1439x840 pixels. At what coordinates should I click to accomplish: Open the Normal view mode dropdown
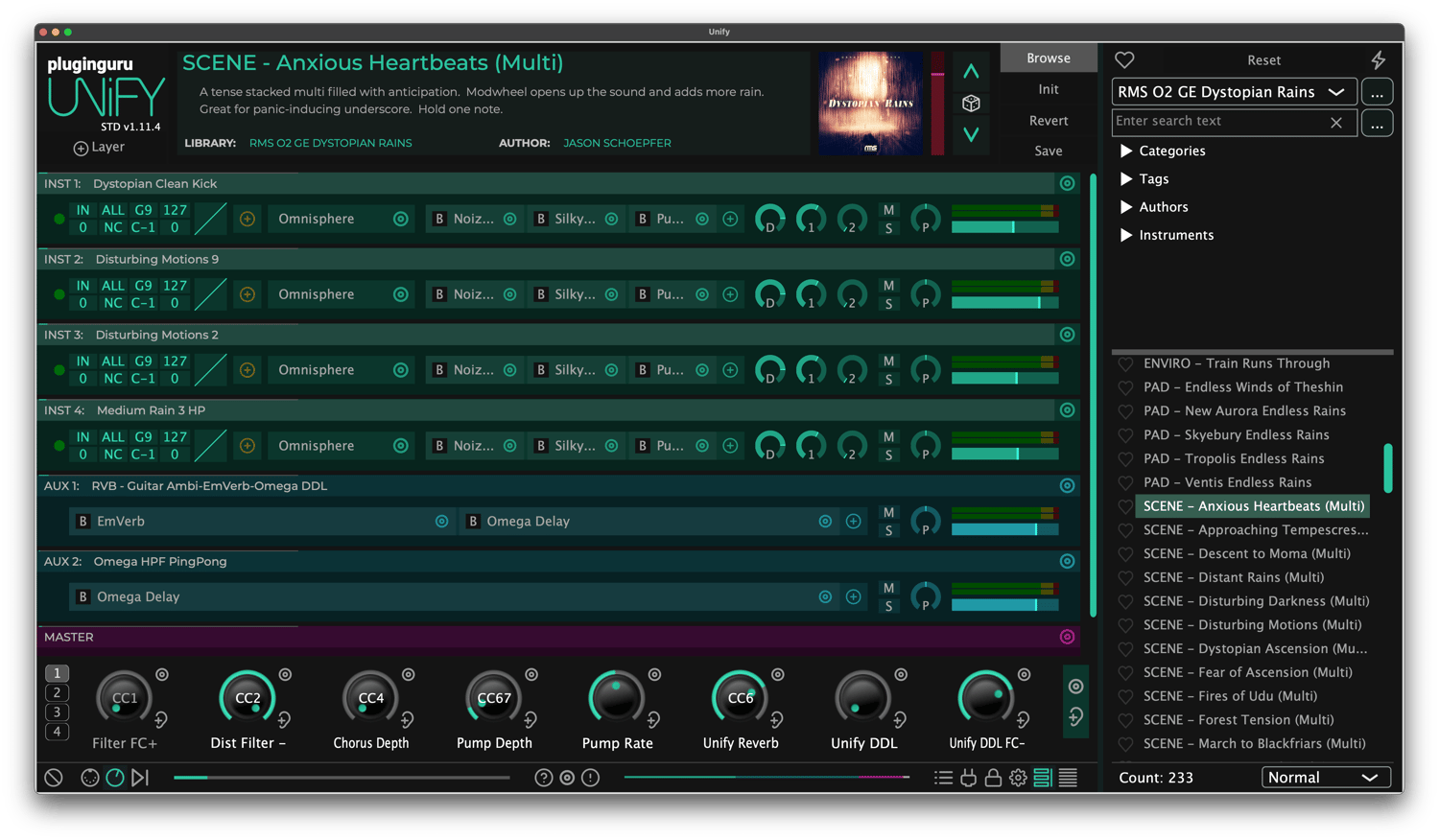(x=1325, y=778)
